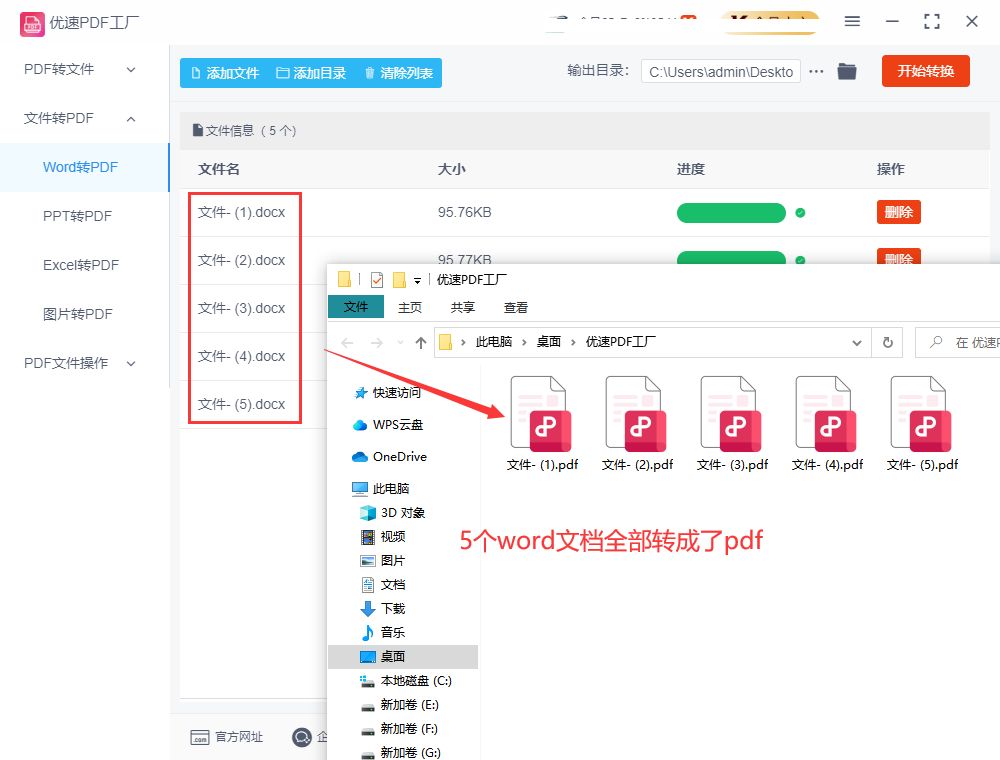Image resolution: width=1000 pixels, height=760 pixels.
Task: Open 文档 folder in navigation pane
Action: [x=383, y=585]
